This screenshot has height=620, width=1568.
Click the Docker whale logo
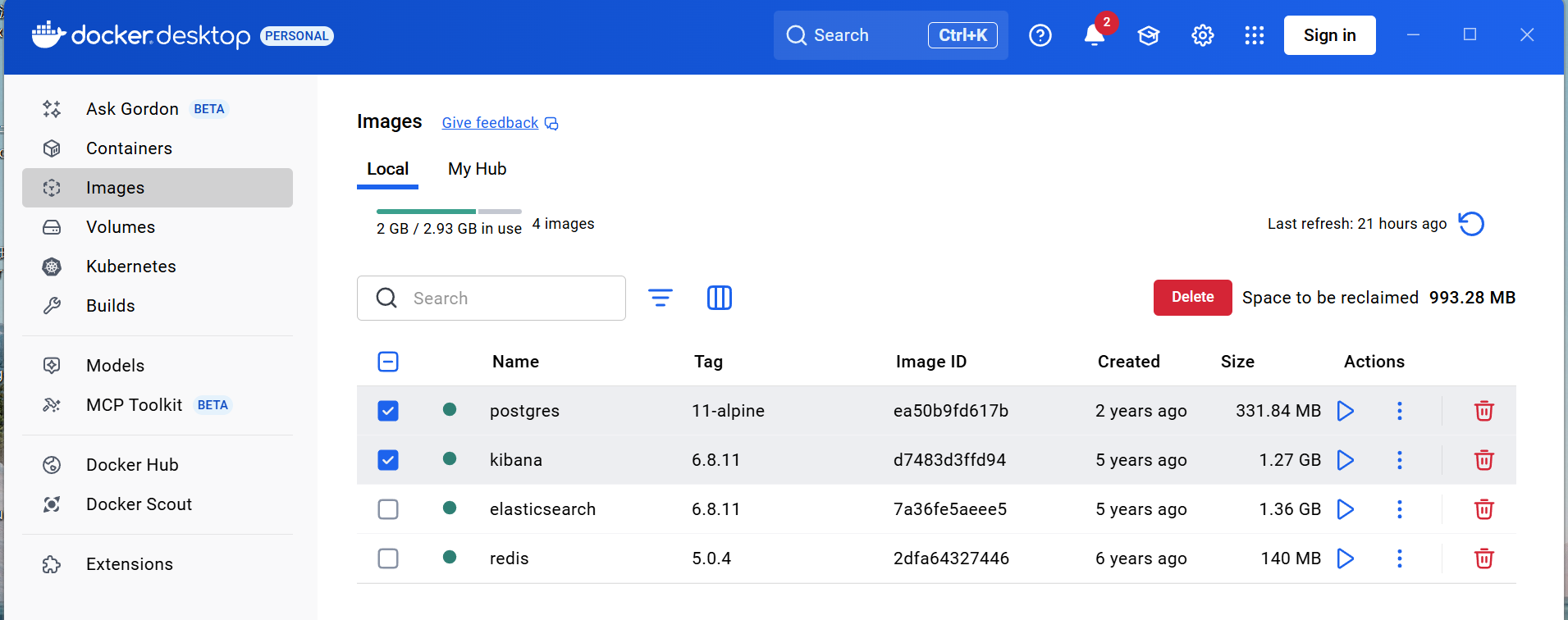[48, 34]
